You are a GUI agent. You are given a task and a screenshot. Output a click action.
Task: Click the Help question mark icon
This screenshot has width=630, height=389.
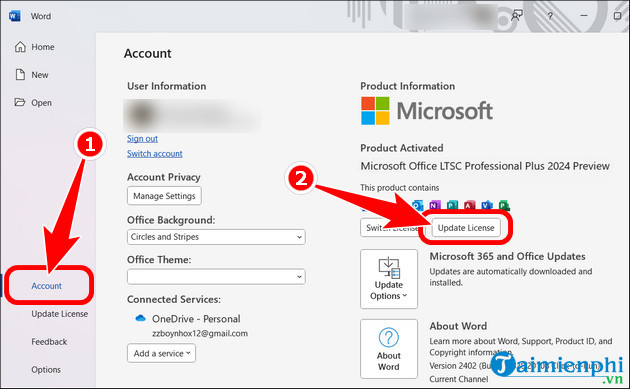click(x=550, y=16)
